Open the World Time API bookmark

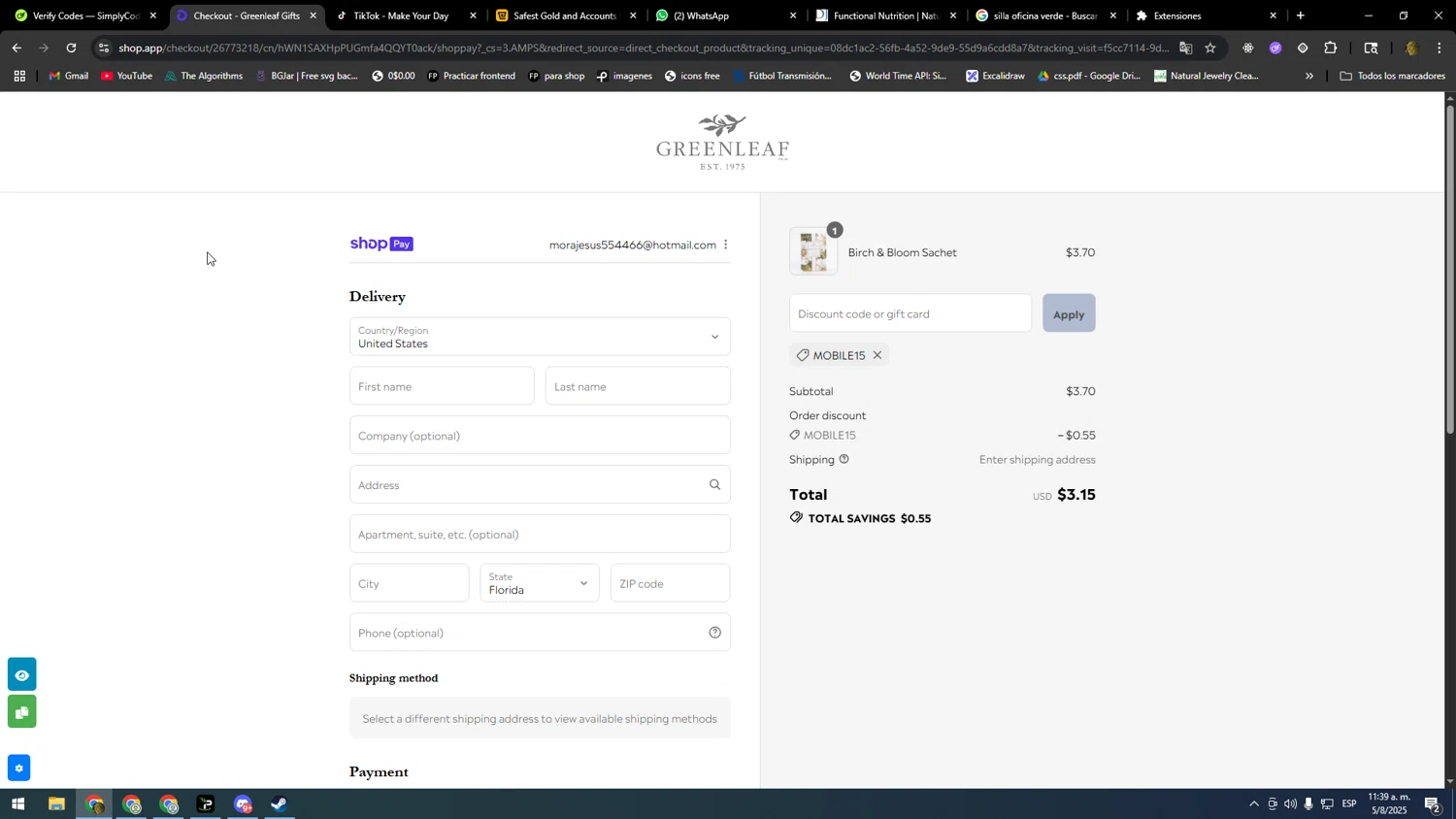[898, 76]
